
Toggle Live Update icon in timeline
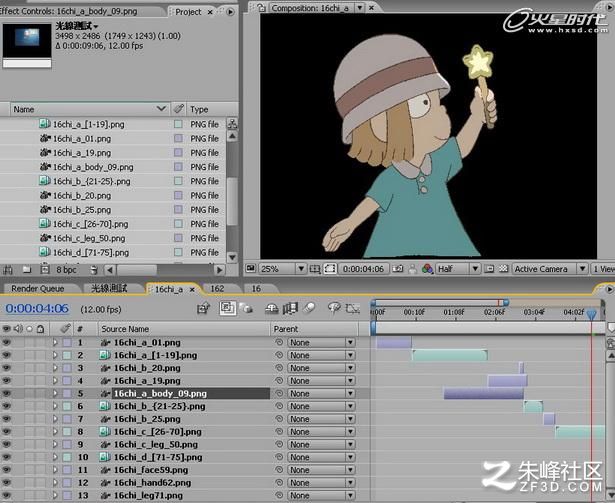[x=227, y=308]
